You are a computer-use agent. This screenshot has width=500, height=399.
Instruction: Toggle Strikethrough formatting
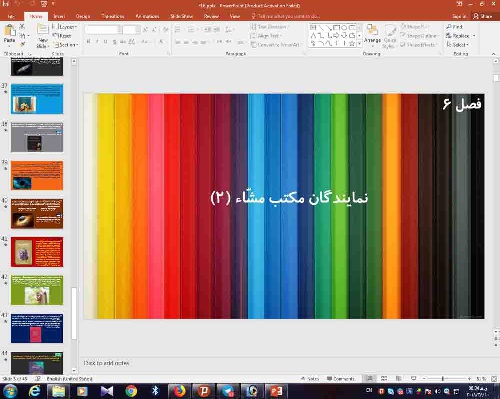pos(123,42)
